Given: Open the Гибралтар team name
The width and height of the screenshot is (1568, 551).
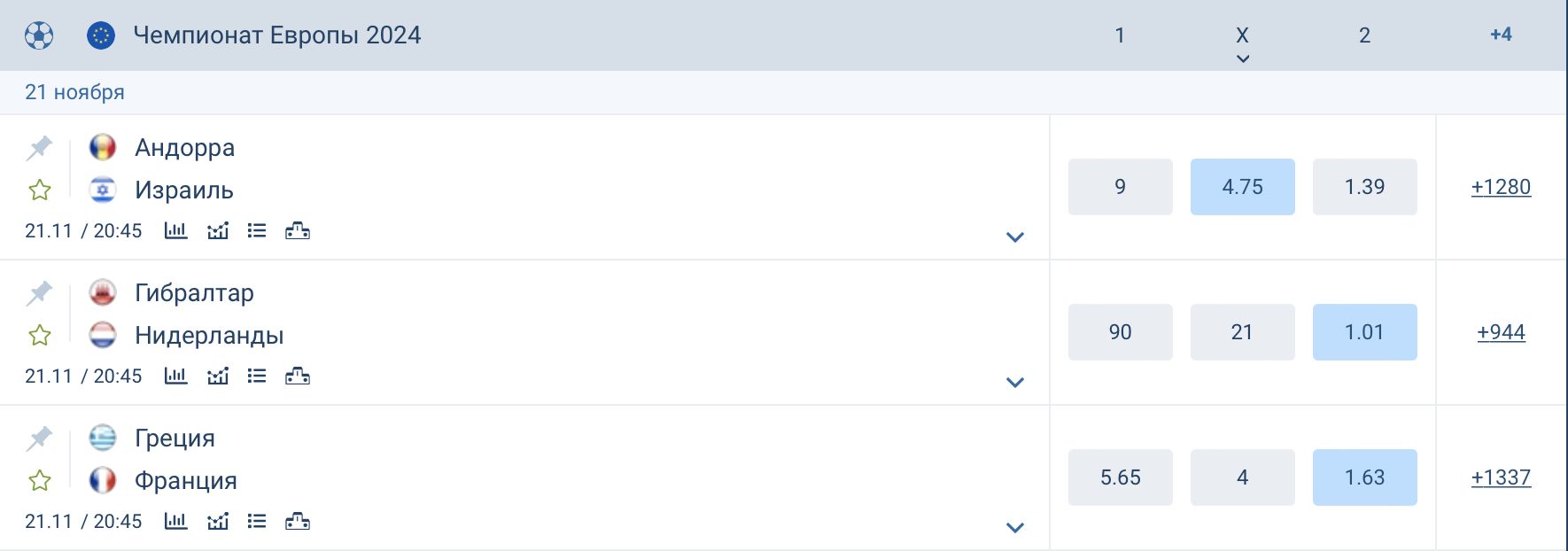Looking at the screenshot, I should pyautogui.click(x=194, y=293).
